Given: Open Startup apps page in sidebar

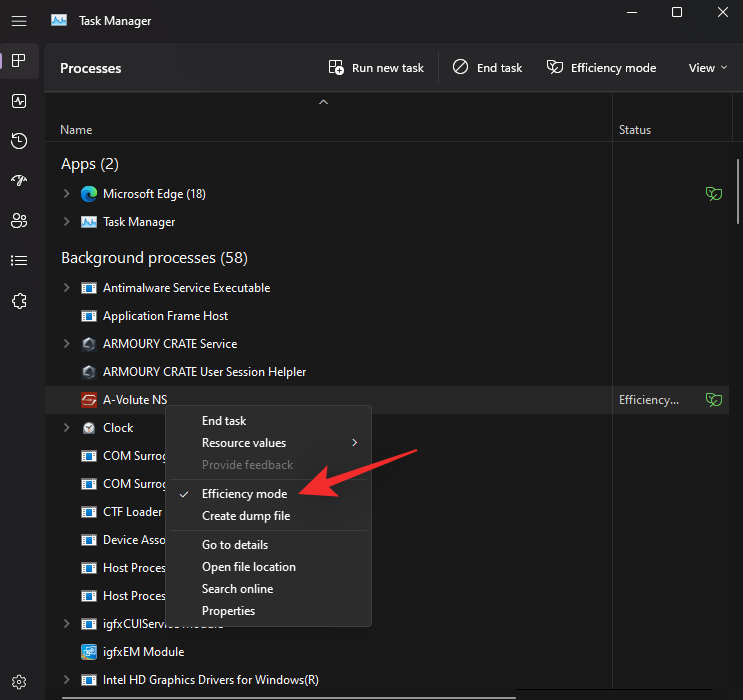Looking at the screenshot, I should coord(19,181).
